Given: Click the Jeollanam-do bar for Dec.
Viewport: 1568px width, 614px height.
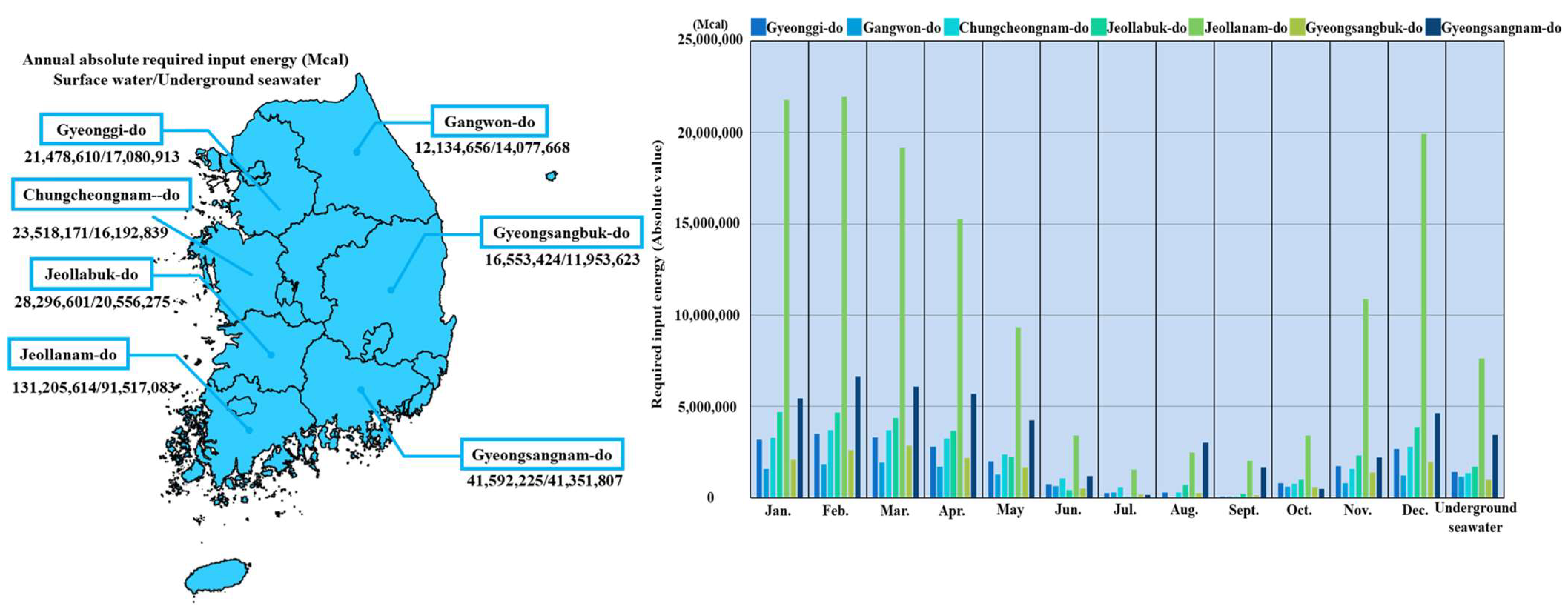Looking at the screenshot, I should [x=1424, y=315].
